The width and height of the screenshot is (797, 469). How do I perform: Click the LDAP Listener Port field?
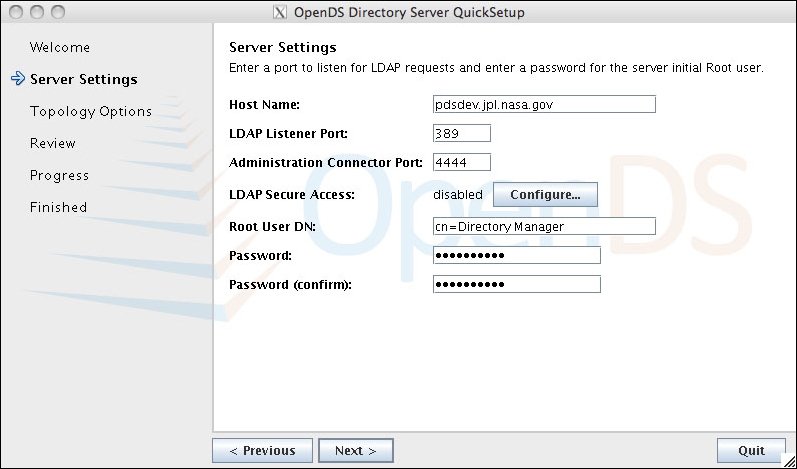pos(462,133)
